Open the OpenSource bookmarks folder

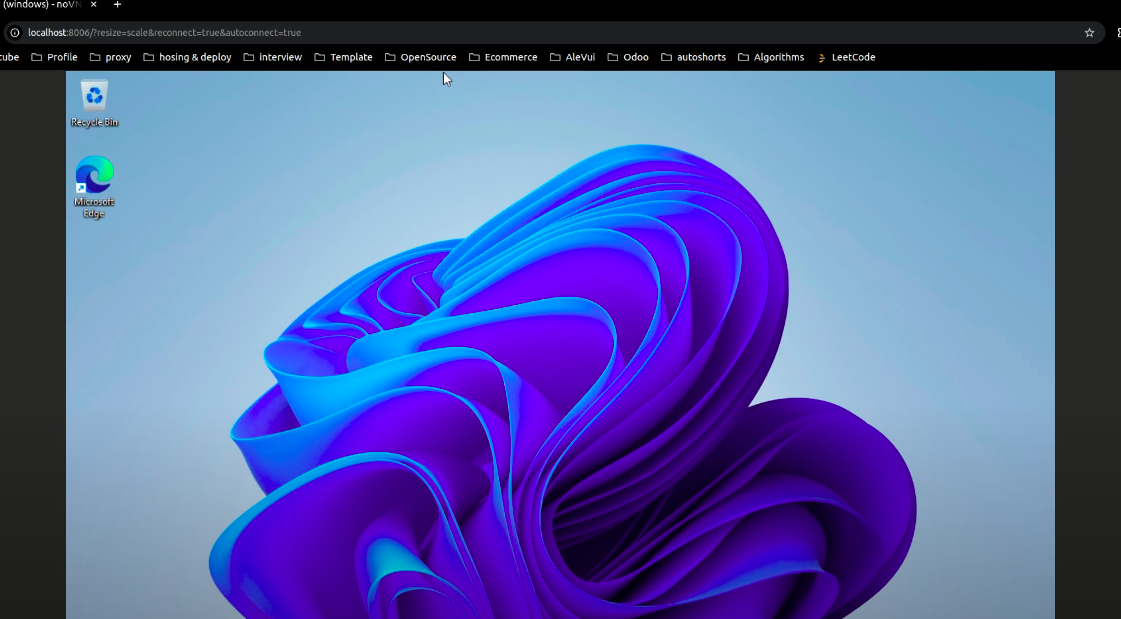[420, 57]
